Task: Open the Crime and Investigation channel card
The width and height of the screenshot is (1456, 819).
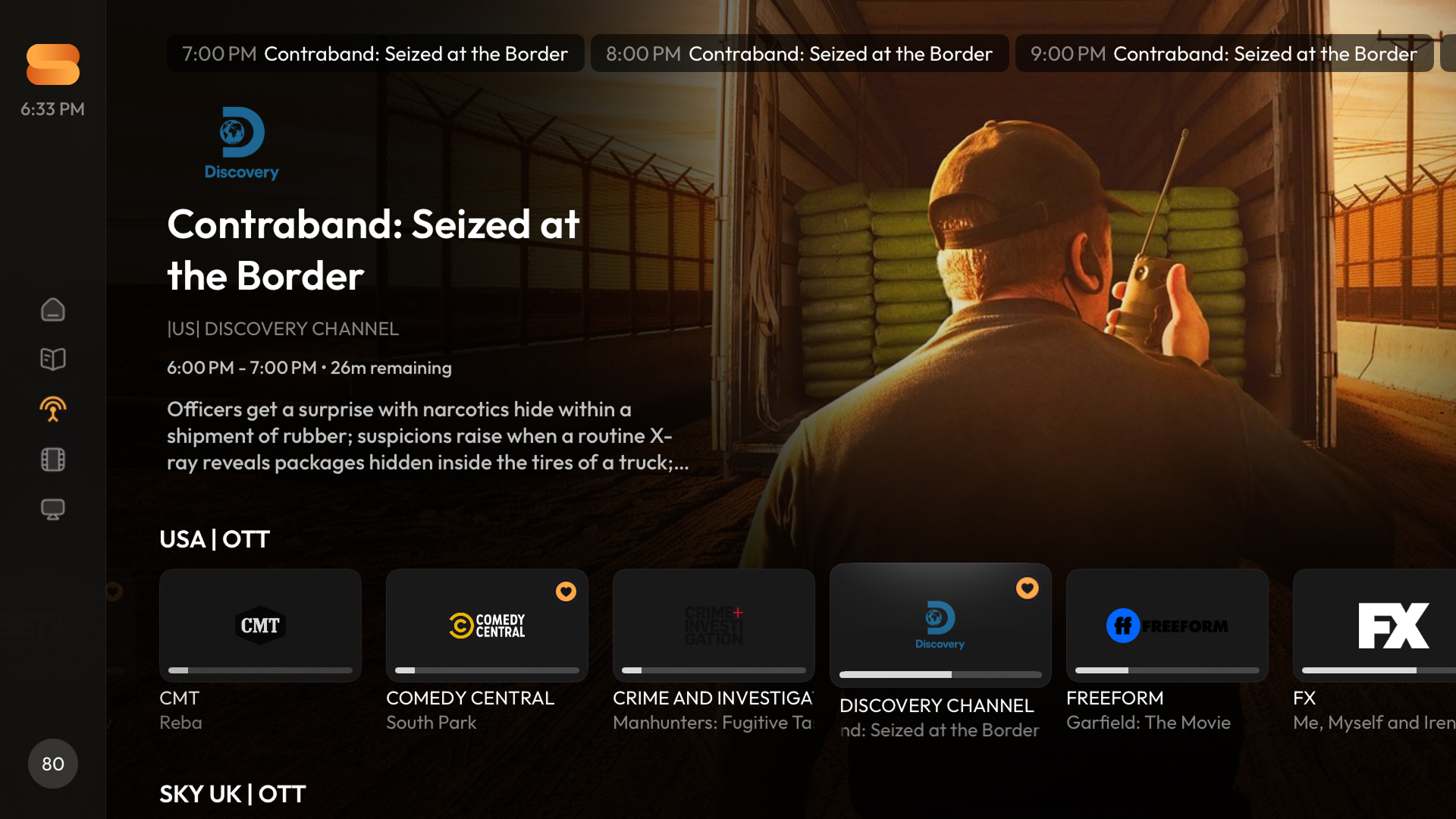Action: click(714, 626)
